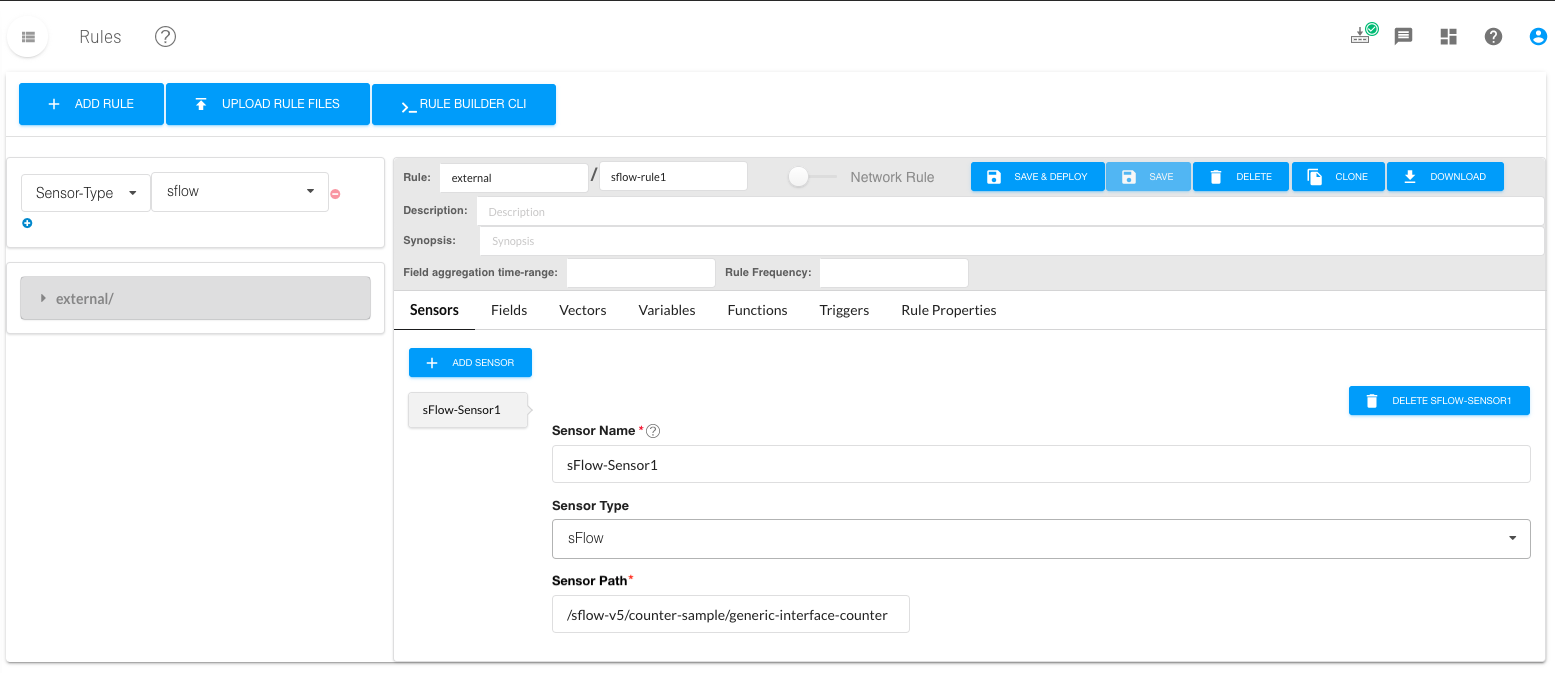Click the Save & Deploy button
The height and width of the screenshot is (673, 1555).
tap(1037, 177)
